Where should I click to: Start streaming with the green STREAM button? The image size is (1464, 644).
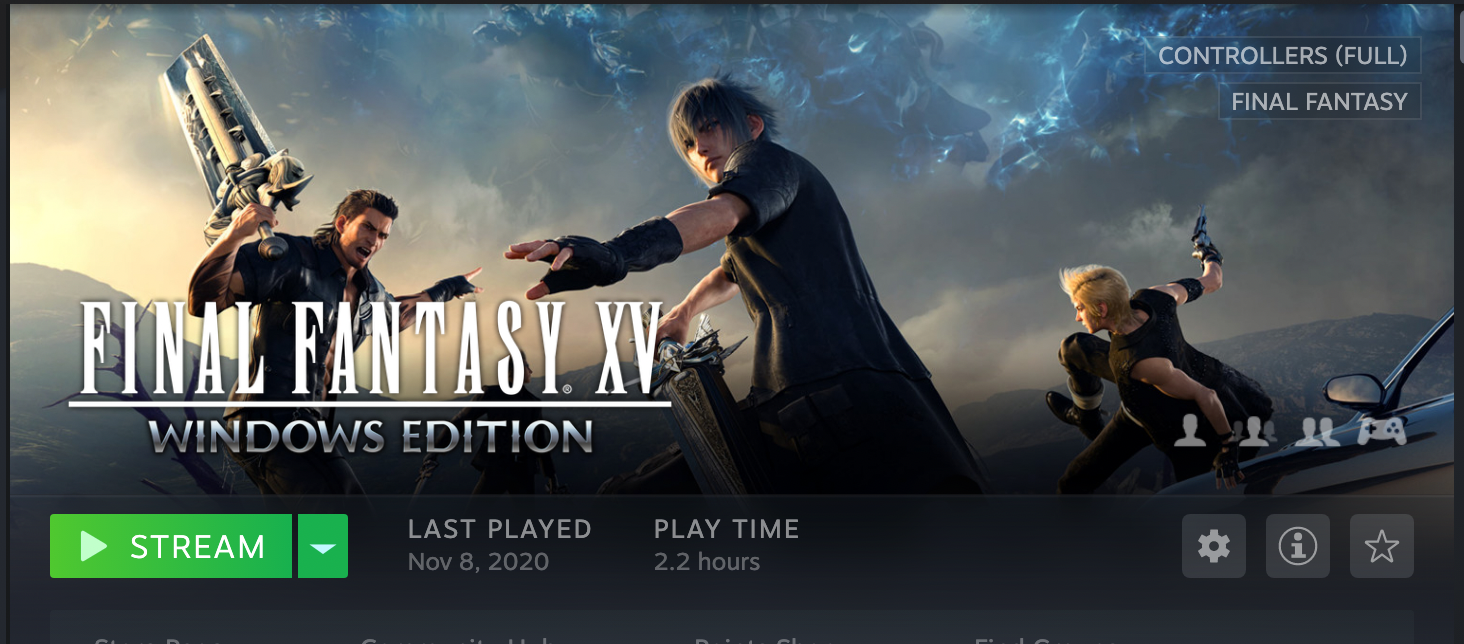point(171,546)
